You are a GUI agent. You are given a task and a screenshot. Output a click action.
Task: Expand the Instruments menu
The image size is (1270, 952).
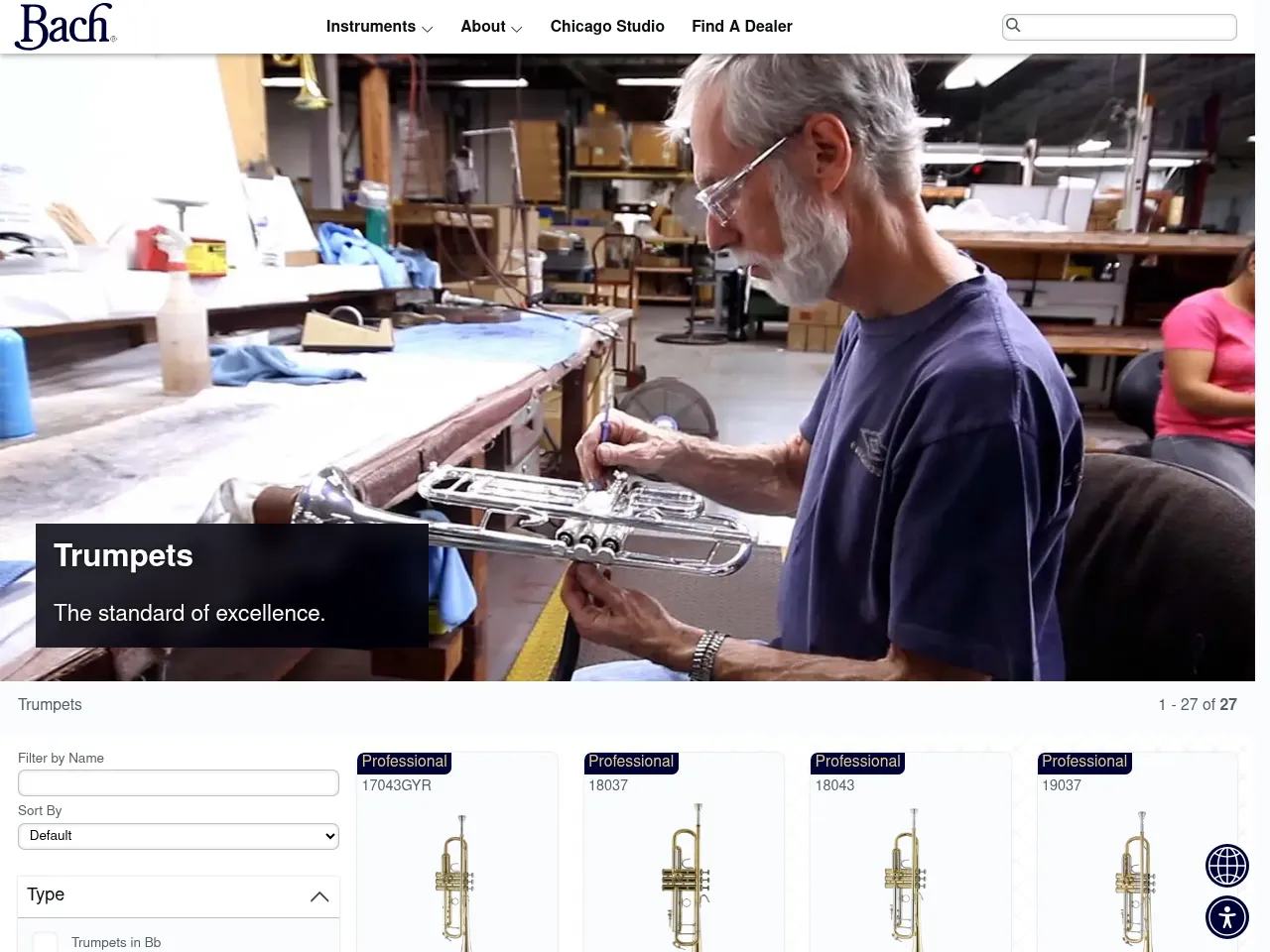pos(379,27)
